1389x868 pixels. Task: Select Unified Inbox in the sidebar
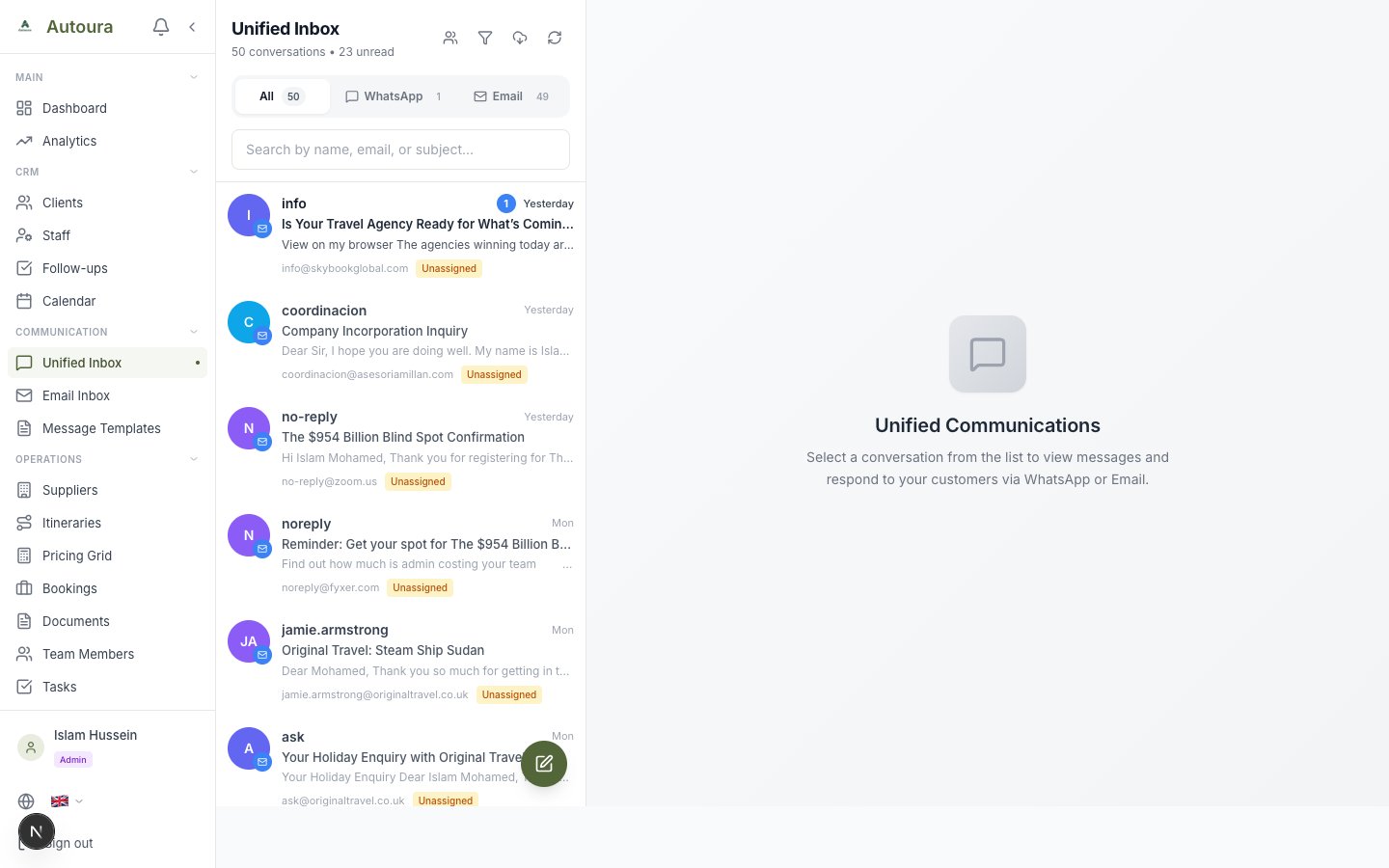[x=107, y=363]
